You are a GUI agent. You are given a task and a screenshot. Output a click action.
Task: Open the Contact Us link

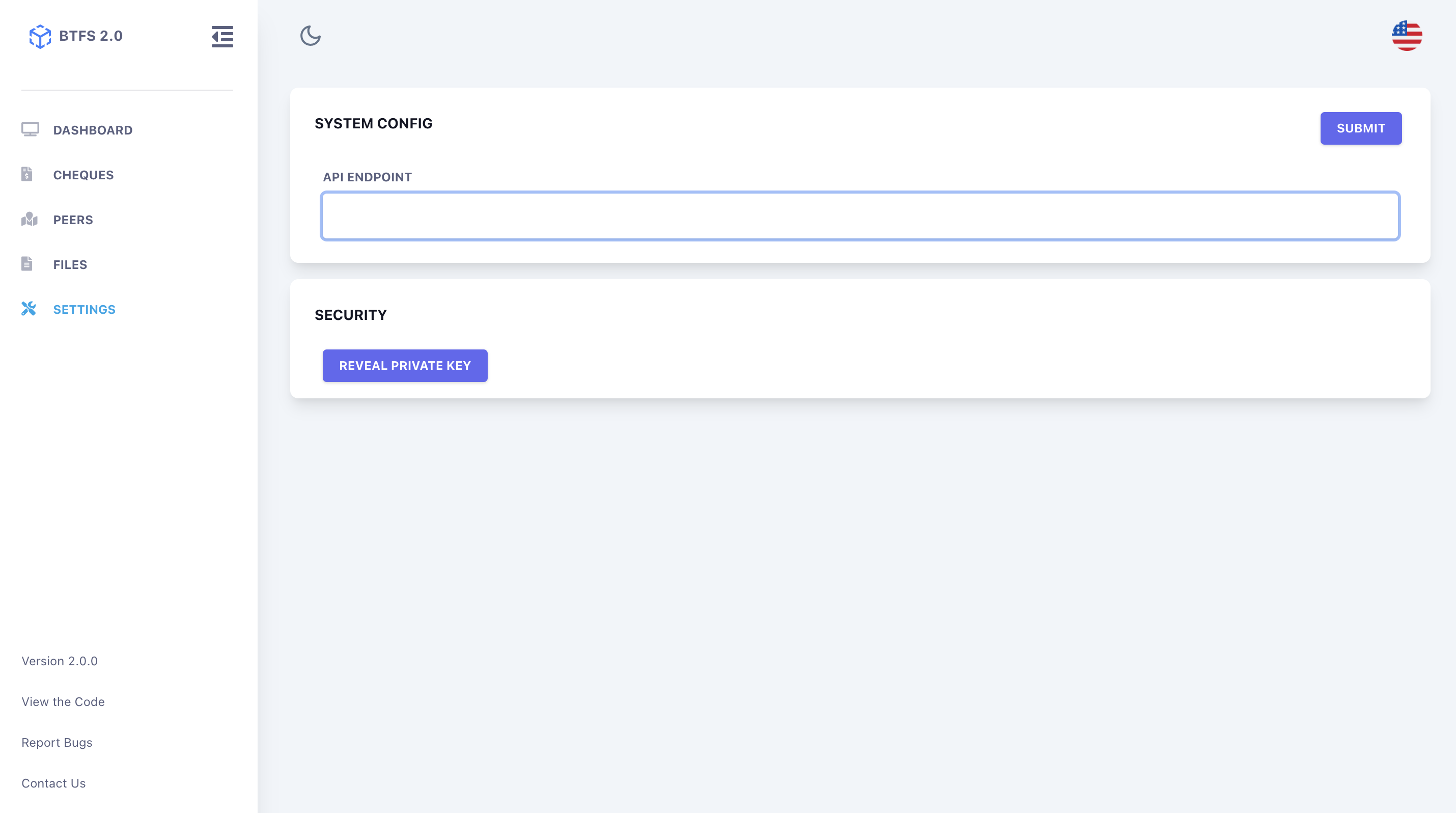(x=53, y=783)
